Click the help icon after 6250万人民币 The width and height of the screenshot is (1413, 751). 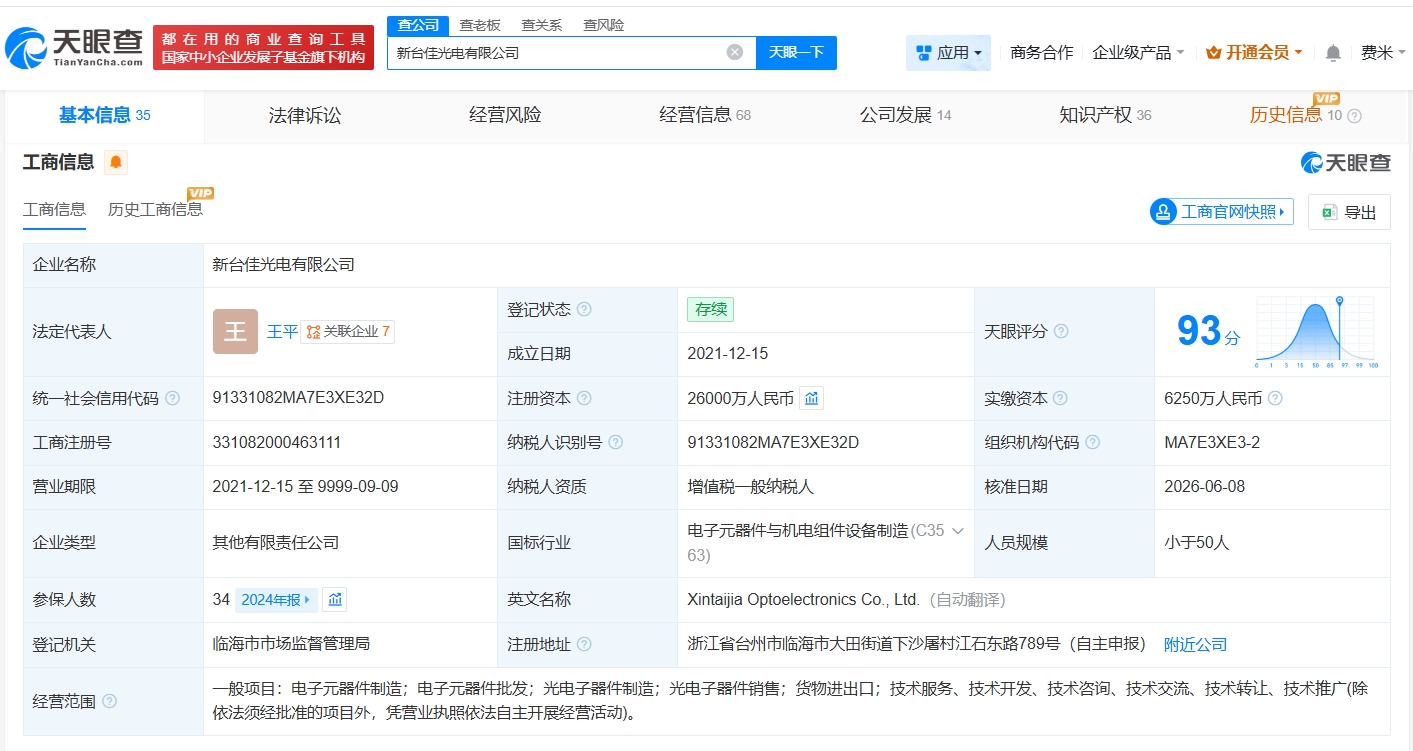(x=1275, y=398)
